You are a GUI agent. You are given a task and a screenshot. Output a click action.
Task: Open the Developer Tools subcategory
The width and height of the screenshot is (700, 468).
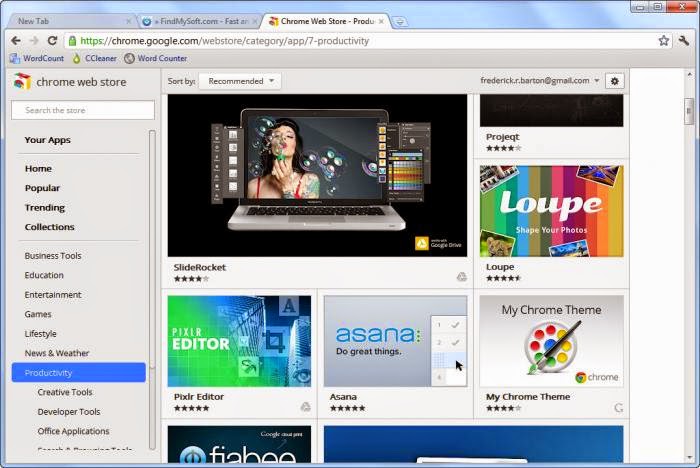click(x=69, y=412)
